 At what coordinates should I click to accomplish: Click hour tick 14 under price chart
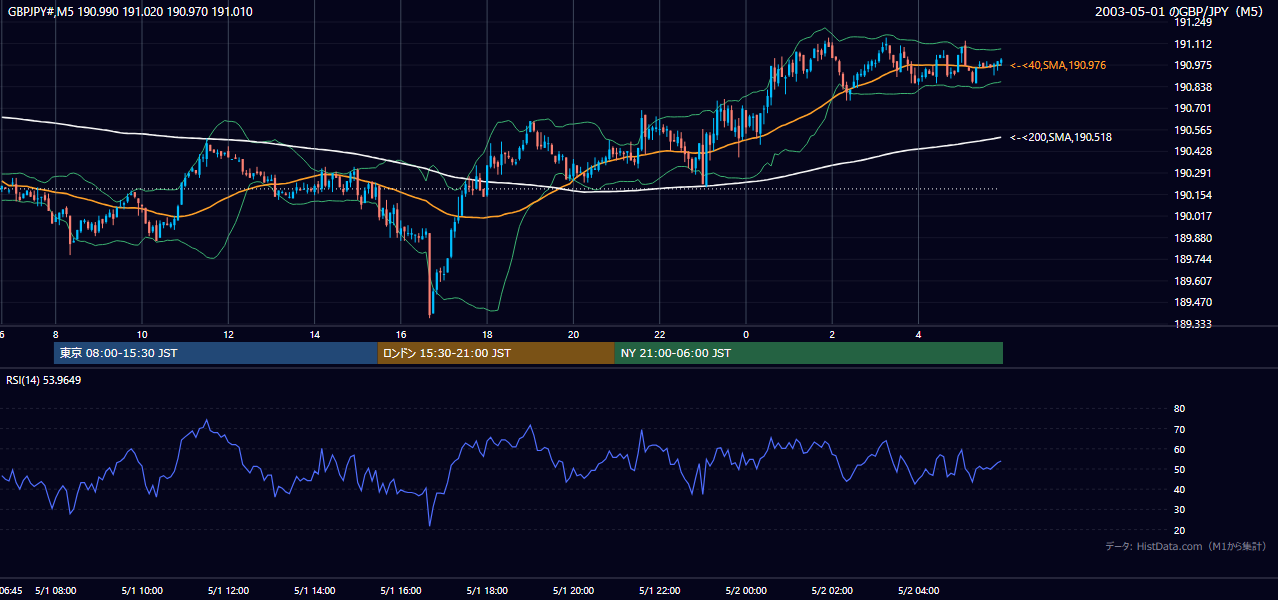coord(315,335)
